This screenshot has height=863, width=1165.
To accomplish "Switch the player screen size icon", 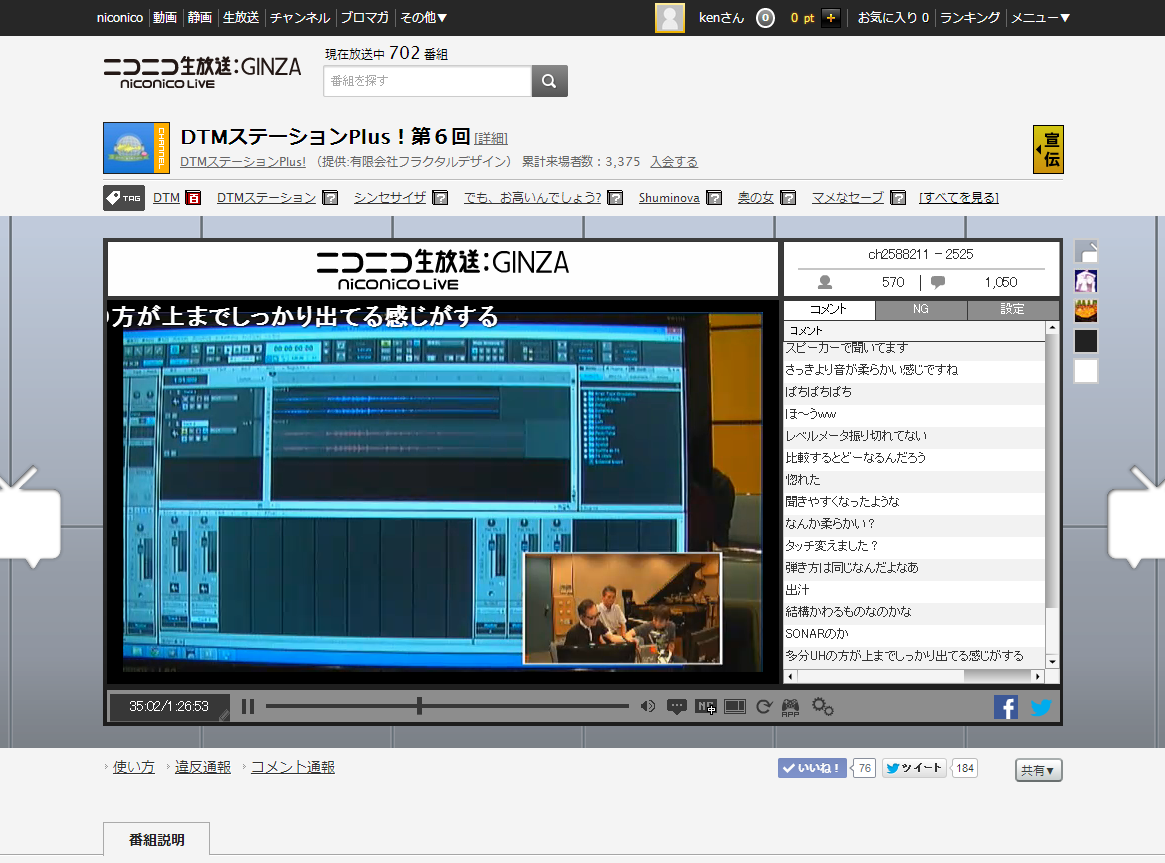I will pos(735,706).
